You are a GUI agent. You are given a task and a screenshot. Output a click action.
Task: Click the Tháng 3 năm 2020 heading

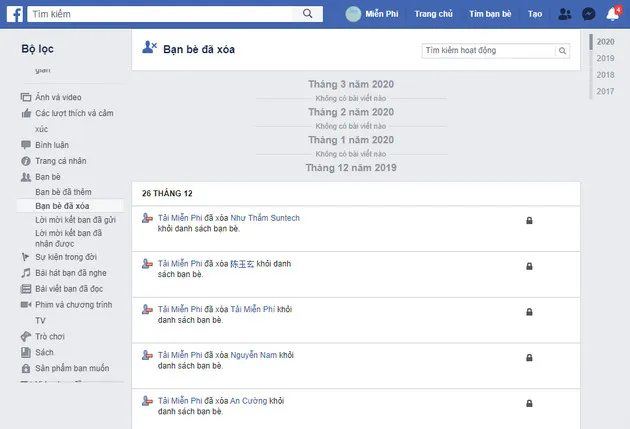coord(351,84)
